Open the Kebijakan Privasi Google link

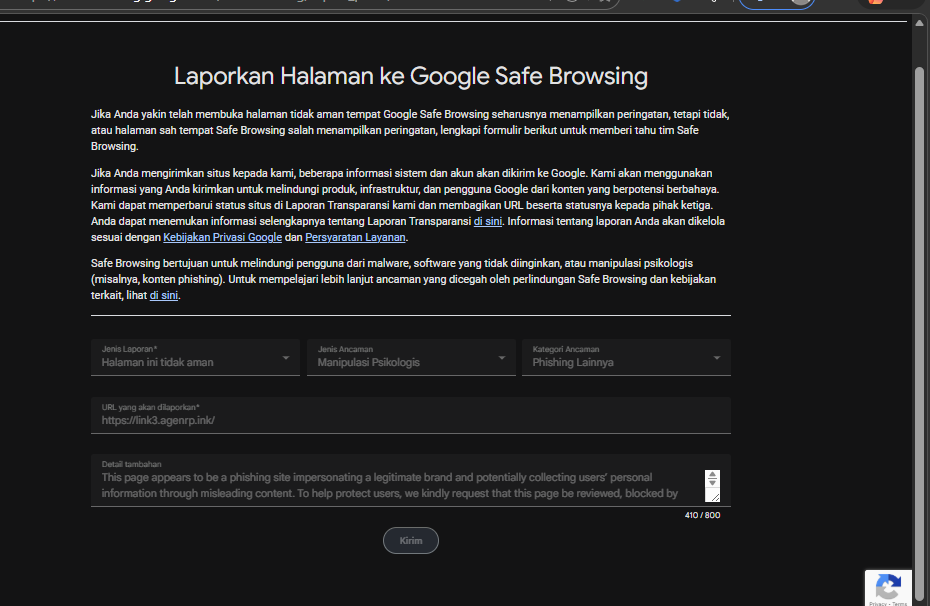click(x=222, y=237)
